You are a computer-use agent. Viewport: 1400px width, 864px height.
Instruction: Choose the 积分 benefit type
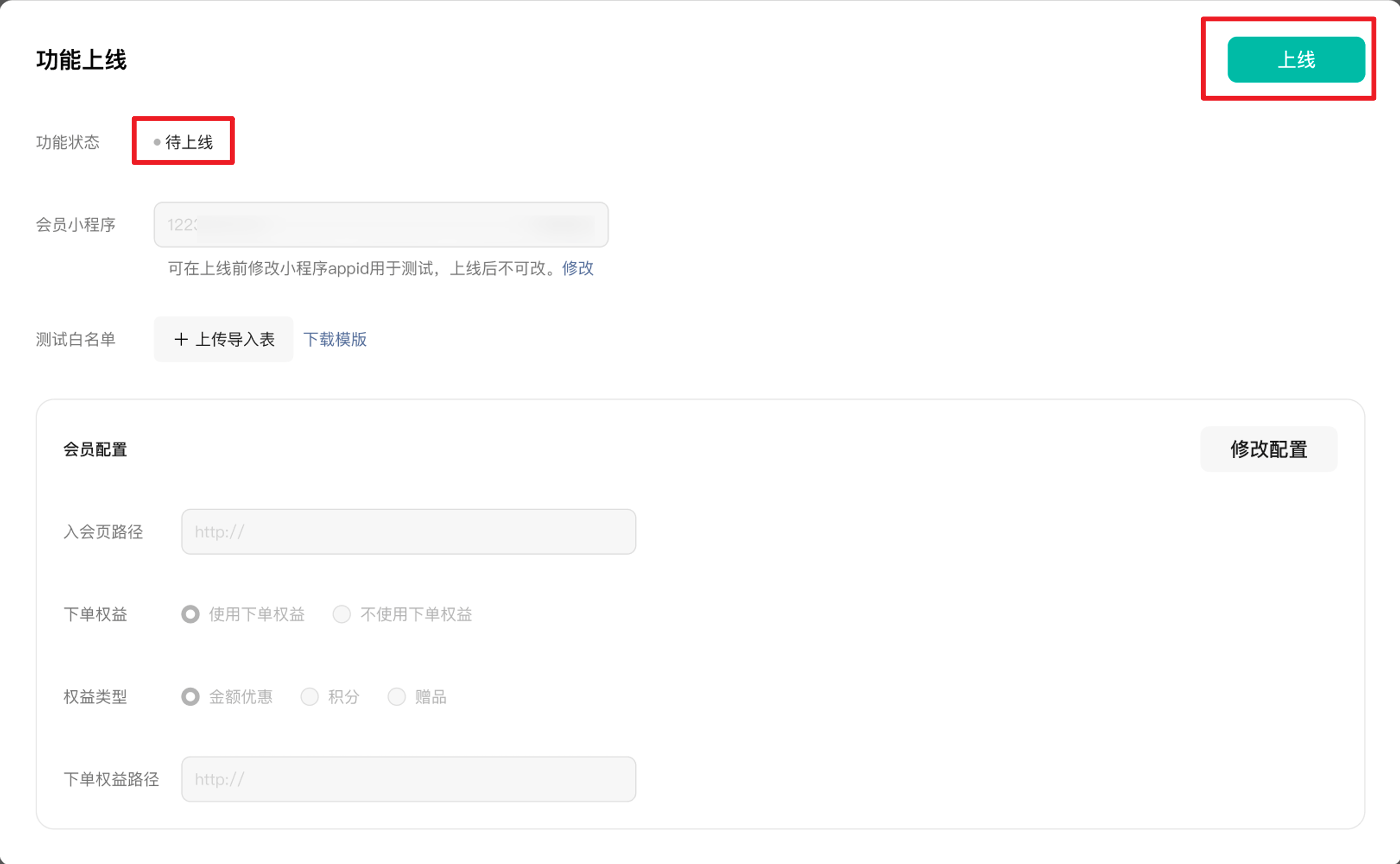tap(310, 697)
